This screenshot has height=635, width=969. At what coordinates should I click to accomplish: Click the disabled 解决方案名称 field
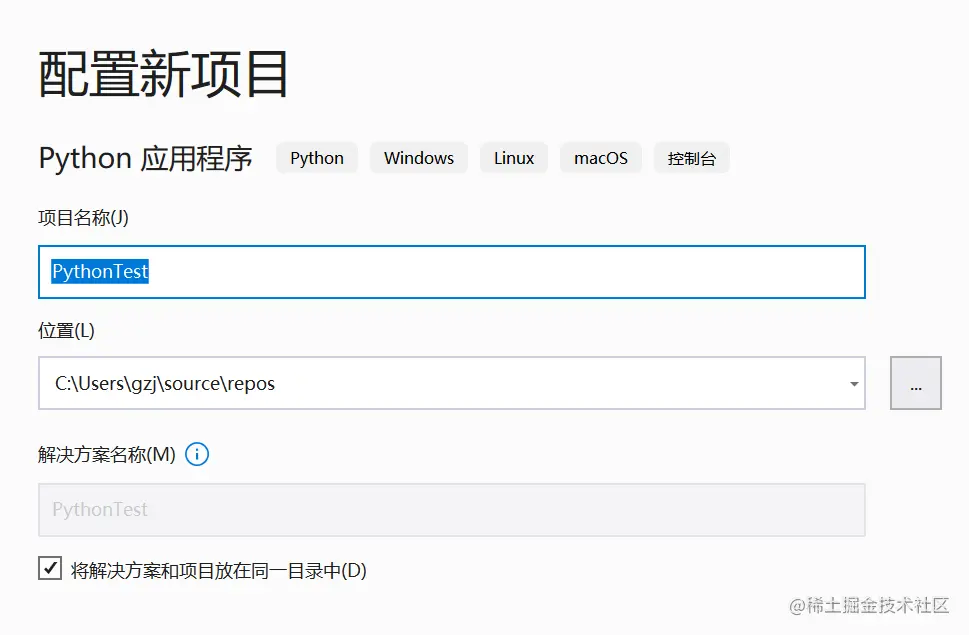(x=452, y=510)
